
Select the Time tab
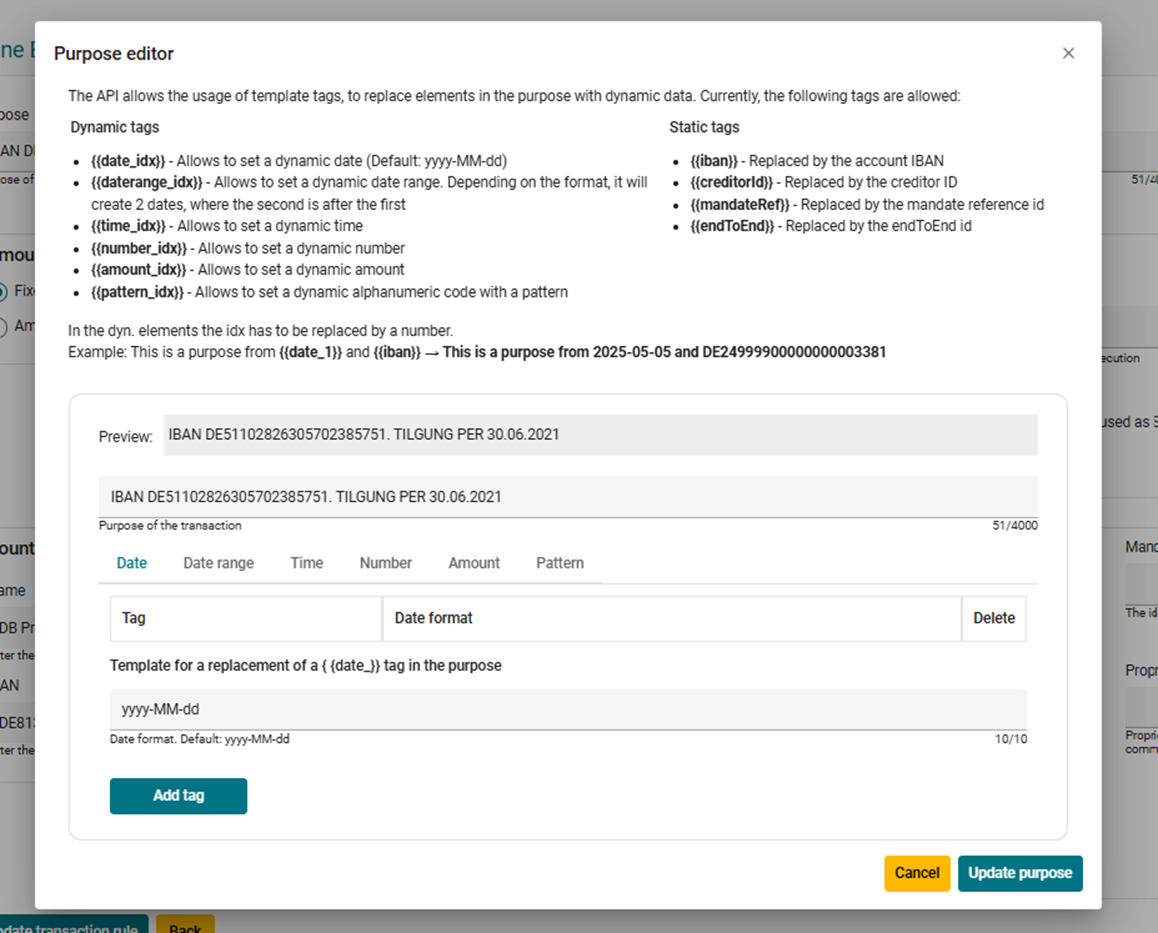(307, 563)
